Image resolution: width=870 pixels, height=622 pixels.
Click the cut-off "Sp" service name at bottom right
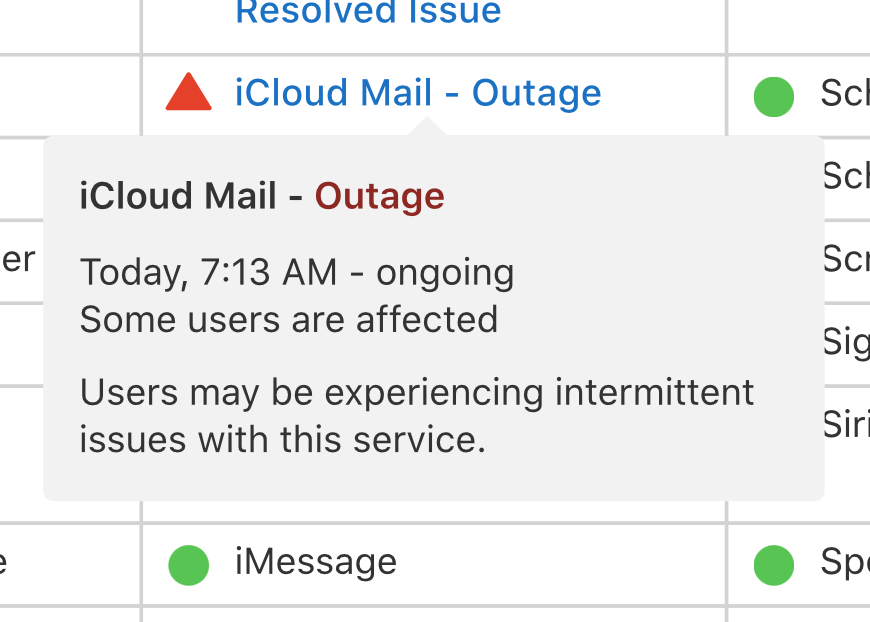coord(845,562)
